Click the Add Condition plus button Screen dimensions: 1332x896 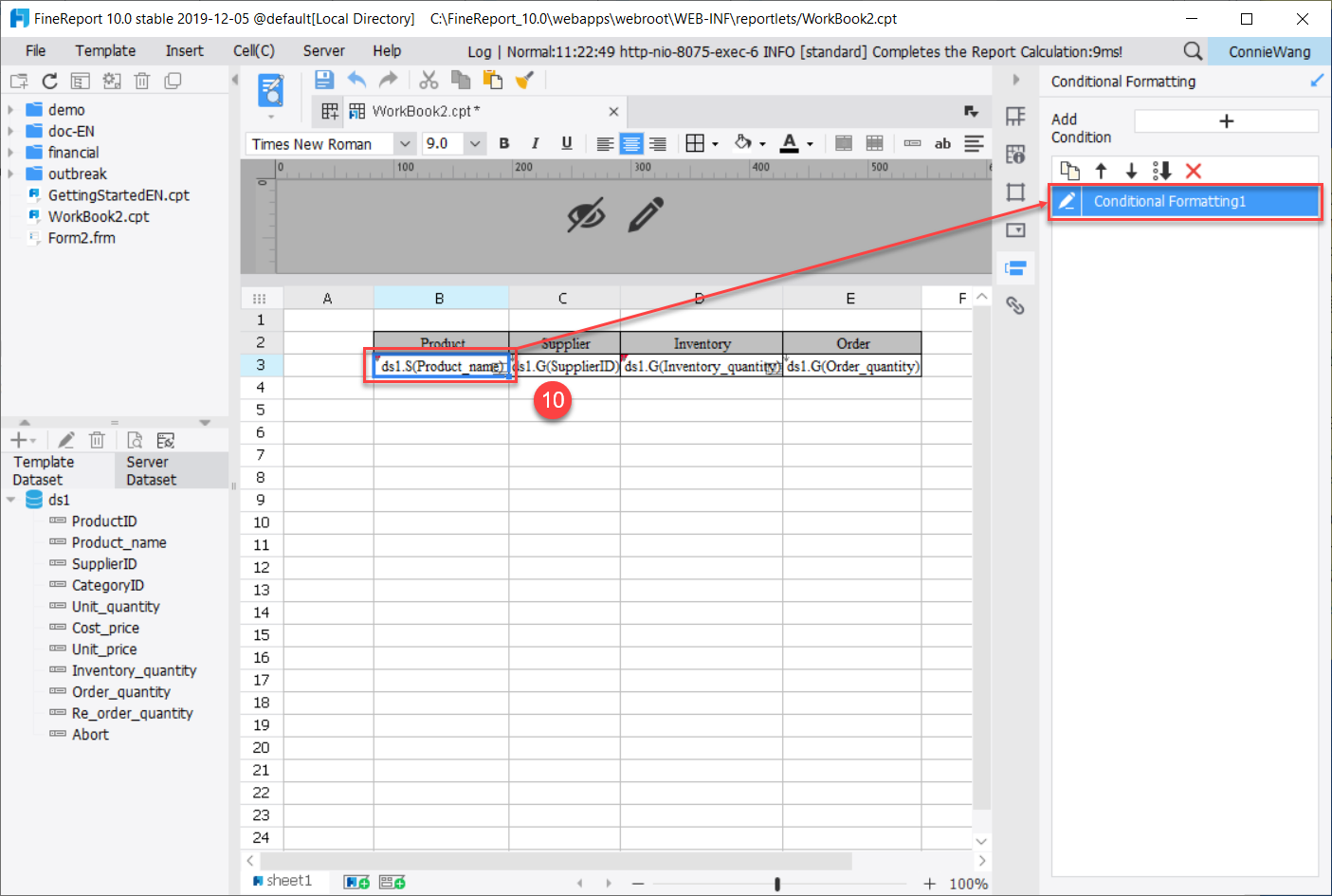tap(1226, 120)
